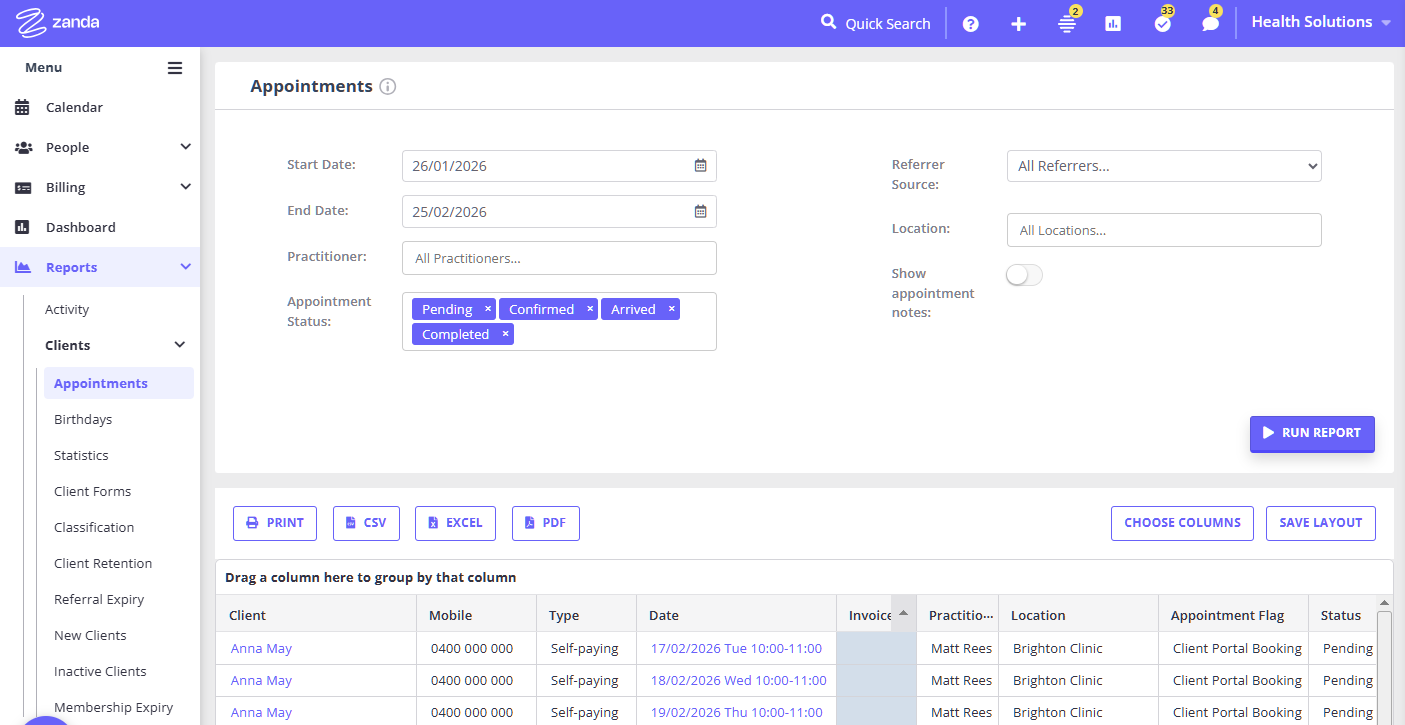Export report using Excel button
The height and width of the screenshot is (725, 1405).
tap(455, 523)
